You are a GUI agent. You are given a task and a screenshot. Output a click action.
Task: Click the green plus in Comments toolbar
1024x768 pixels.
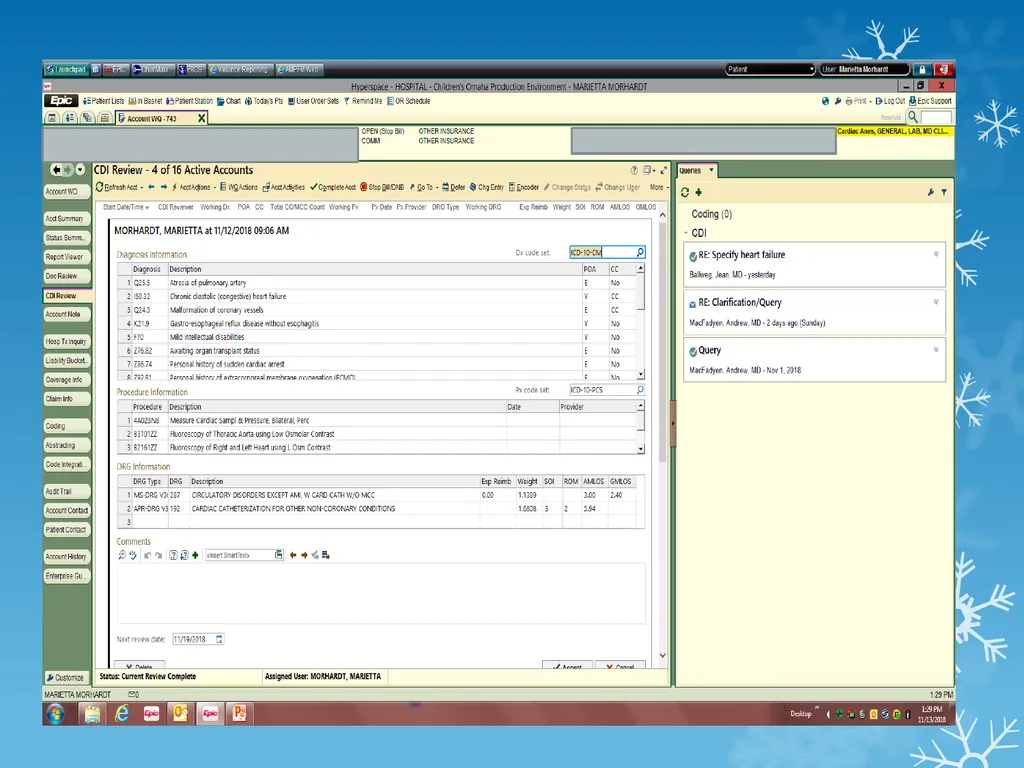point(195,555)
